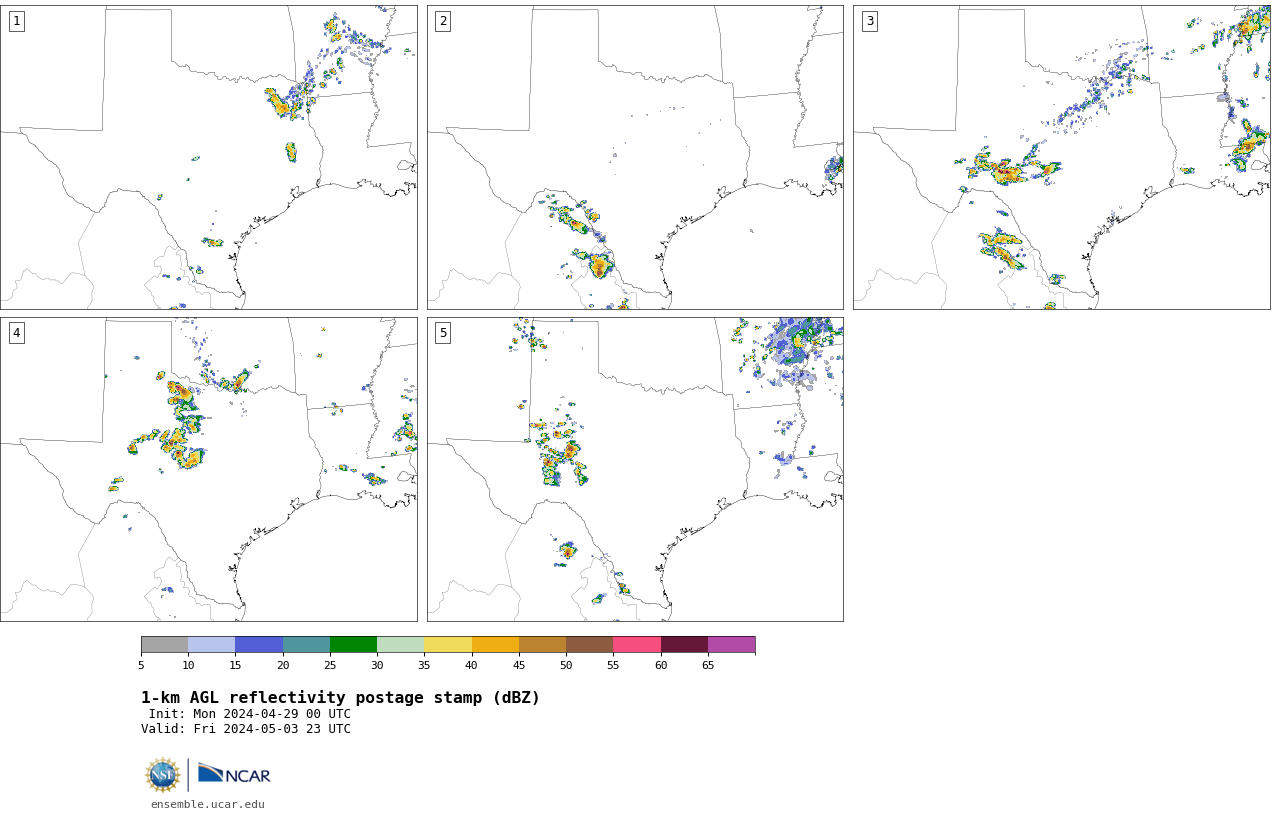Click the maroon 60-65 dBZ swatch
This screenshot has width=1280, height=815.
point(684,645)
